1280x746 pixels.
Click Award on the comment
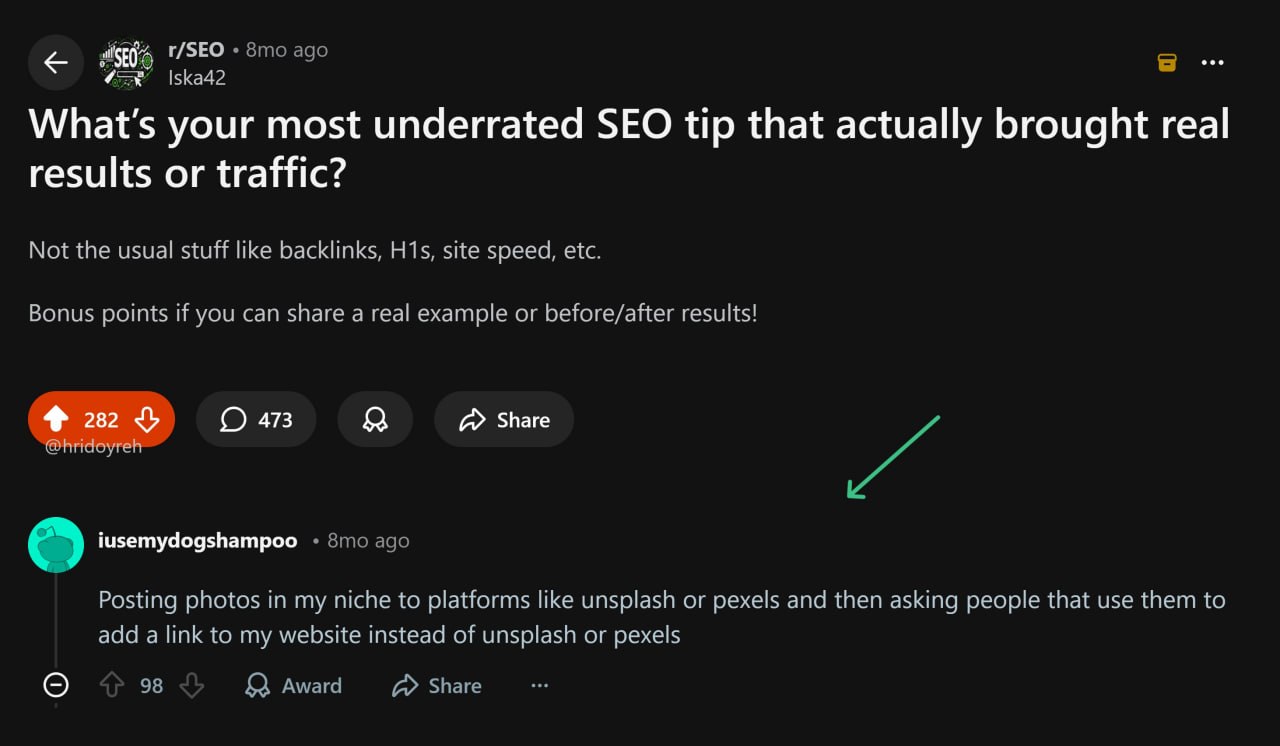pyautogui.click(x=293, y=686)
